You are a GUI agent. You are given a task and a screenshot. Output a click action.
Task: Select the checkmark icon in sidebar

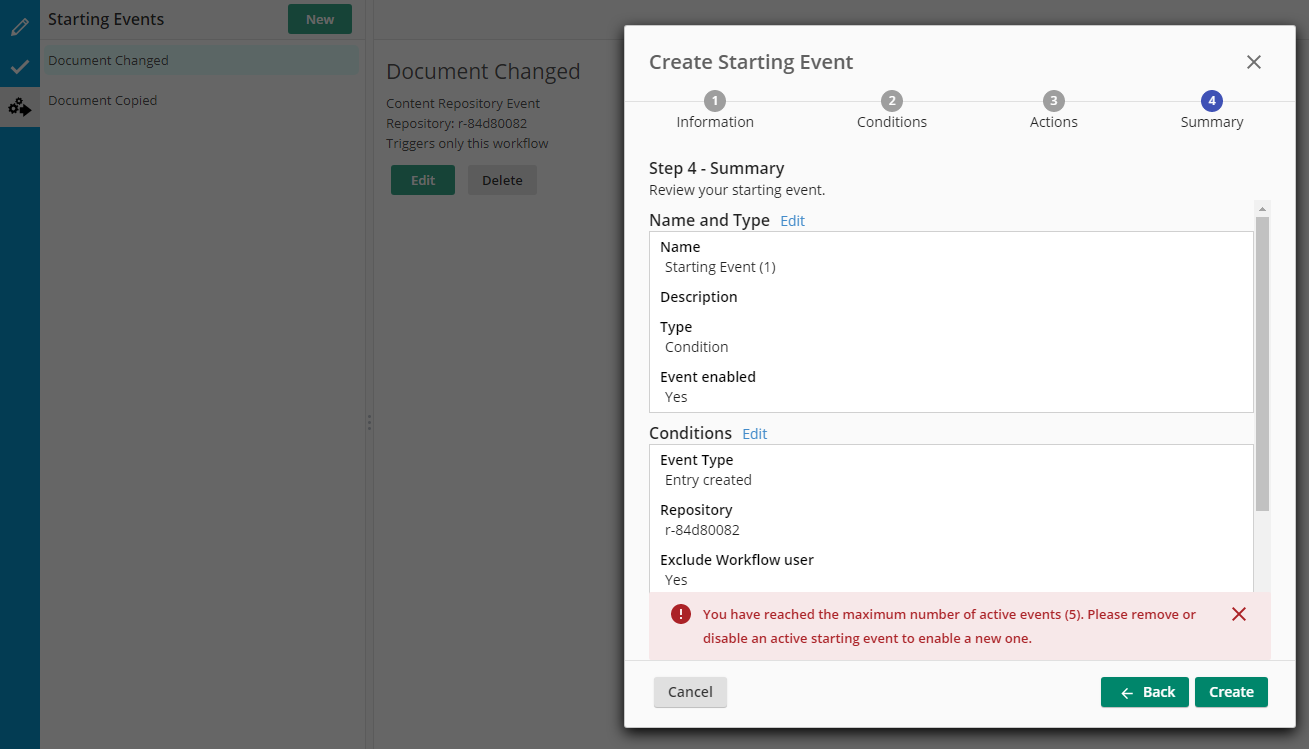pos(19,67)
